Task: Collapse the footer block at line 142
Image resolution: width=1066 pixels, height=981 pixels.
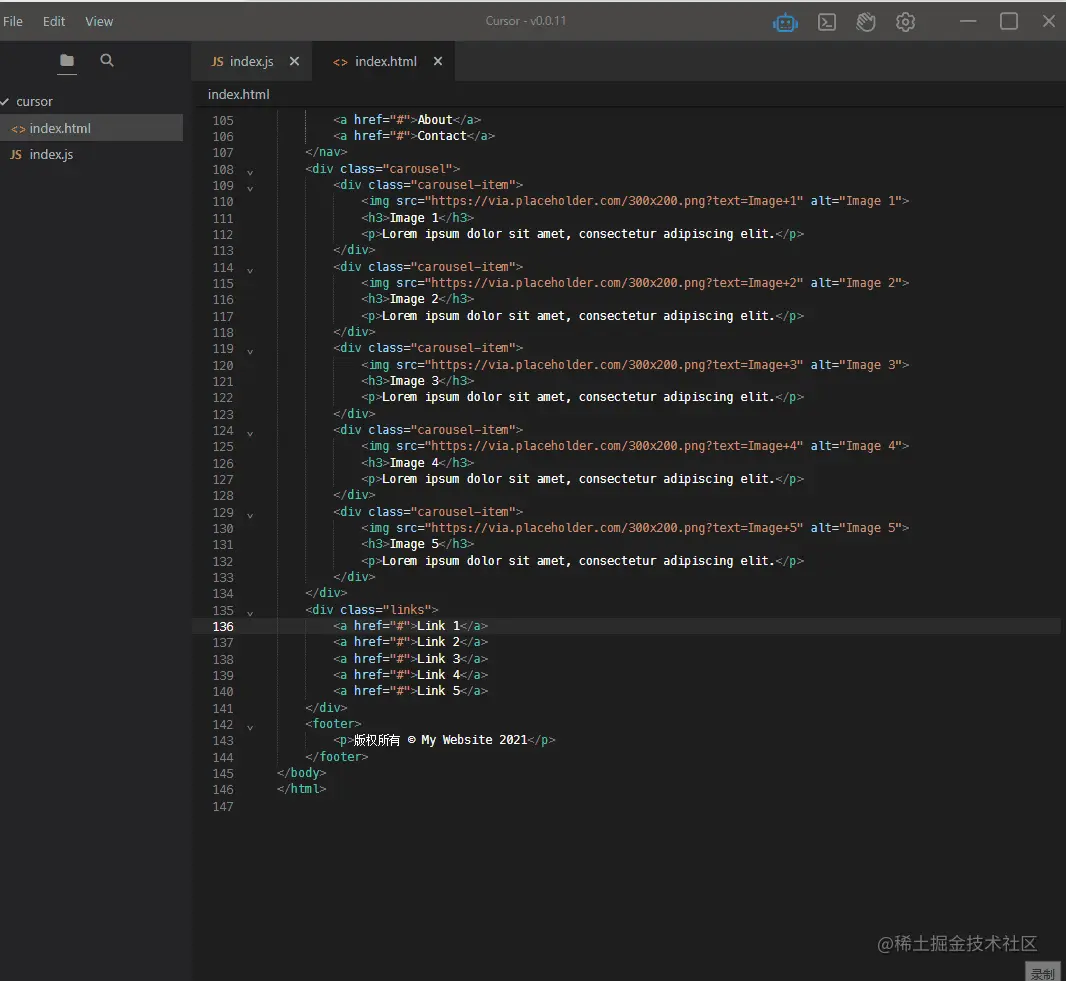Action: [x=250, y=726]
